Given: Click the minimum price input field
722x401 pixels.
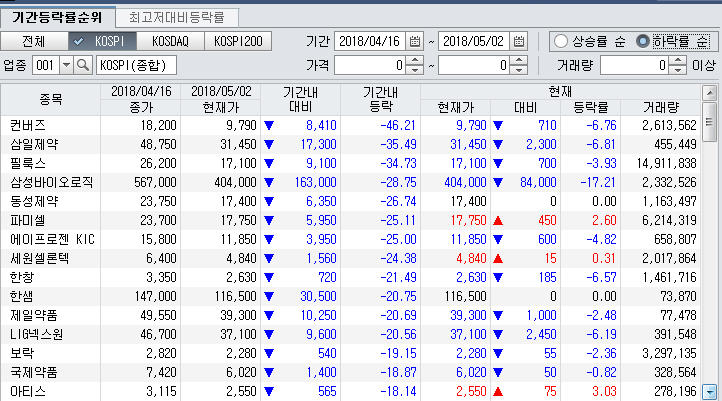Looking at the screenshot, I should pos(370,65).
